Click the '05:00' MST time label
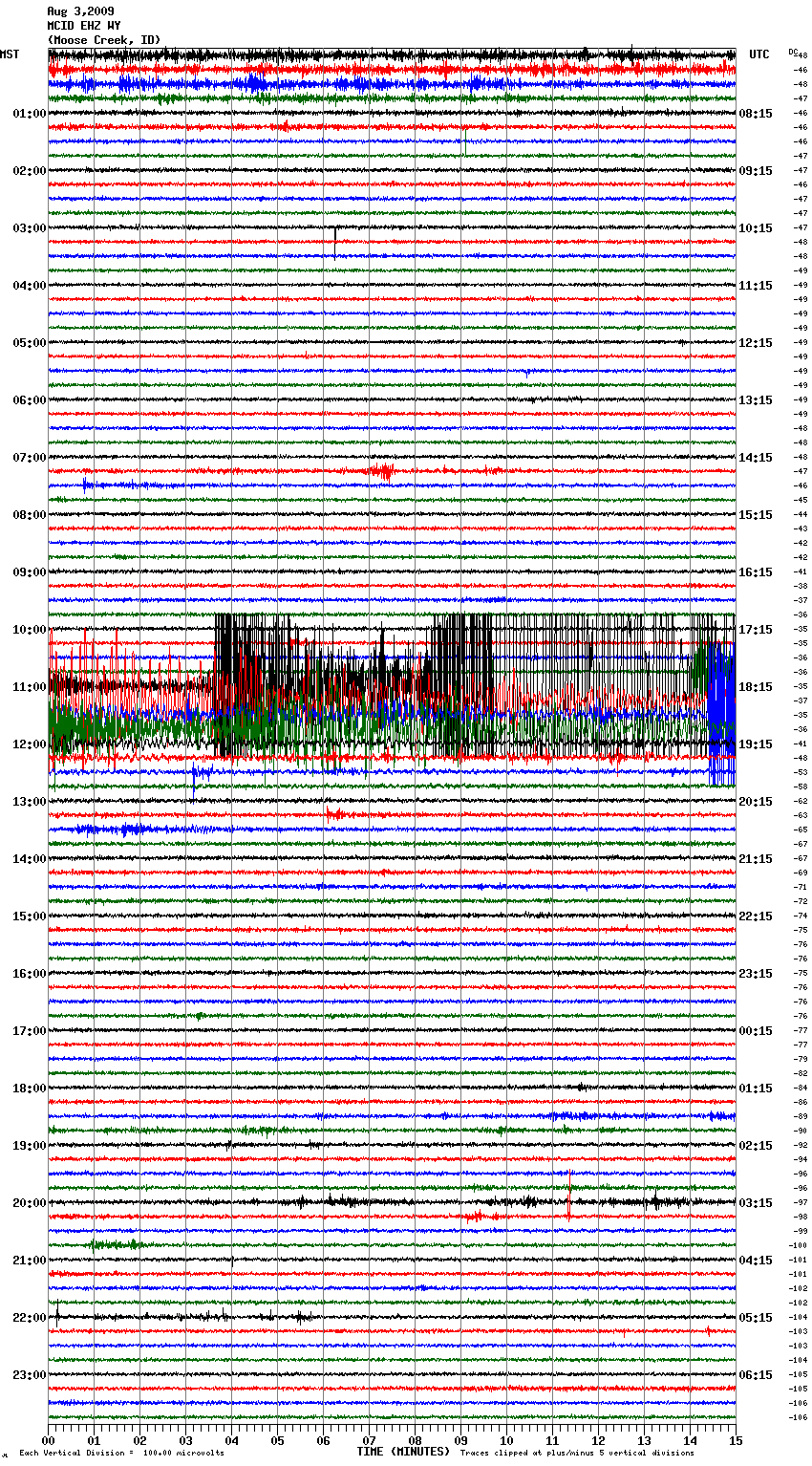Image resolution: width=812 pixels, height=1466 pixels. click(30, 343)
